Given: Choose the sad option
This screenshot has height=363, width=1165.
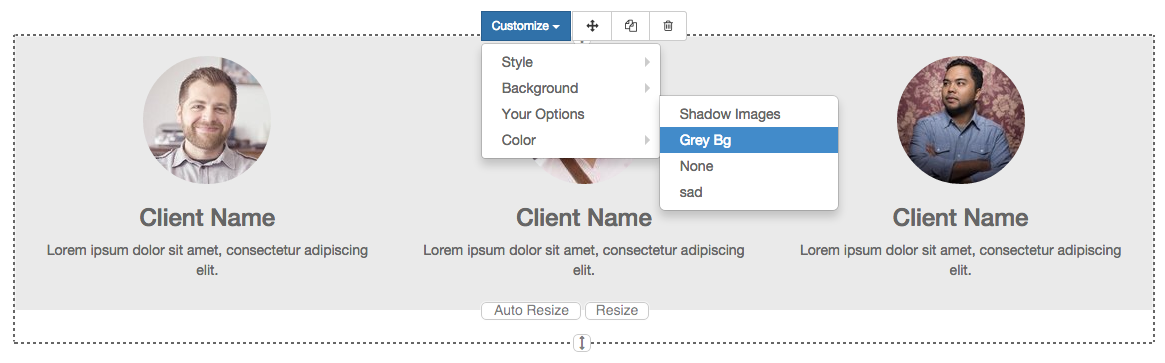Looking at the screenshot, I should [x=749, y=192].
